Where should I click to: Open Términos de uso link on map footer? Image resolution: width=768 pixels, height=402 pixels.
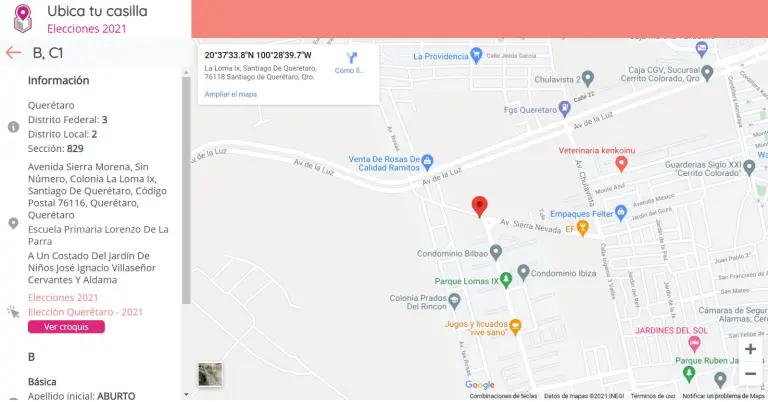652,396
